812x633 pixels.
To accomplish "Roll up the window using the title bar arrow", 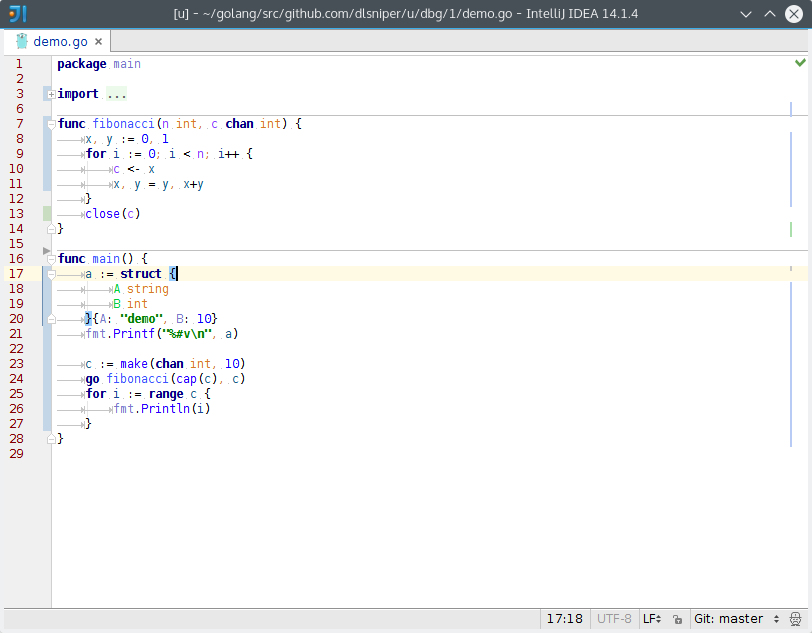I will (x=770, y=14).
